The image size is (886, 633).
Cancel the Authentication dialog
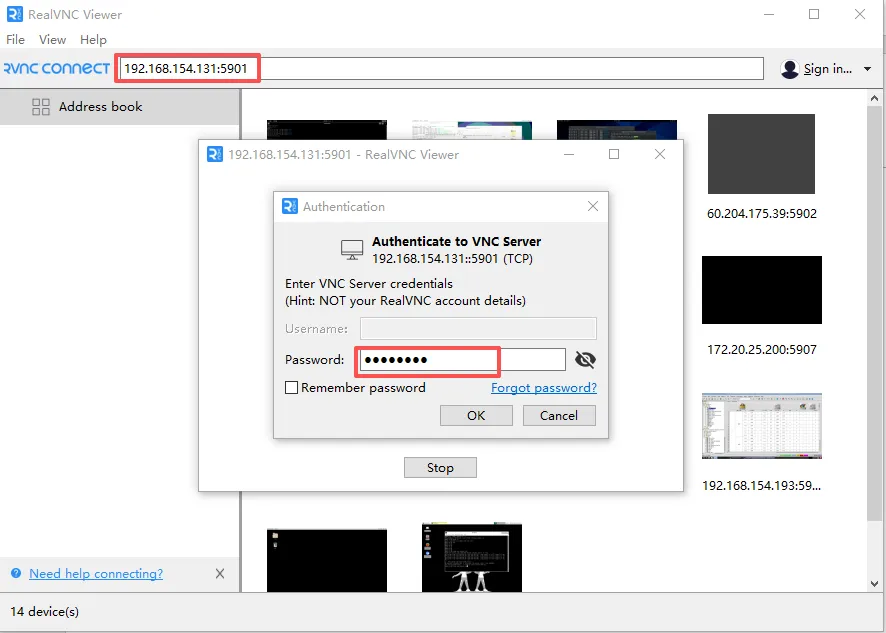pyautogui.click(x=559, y=415)
